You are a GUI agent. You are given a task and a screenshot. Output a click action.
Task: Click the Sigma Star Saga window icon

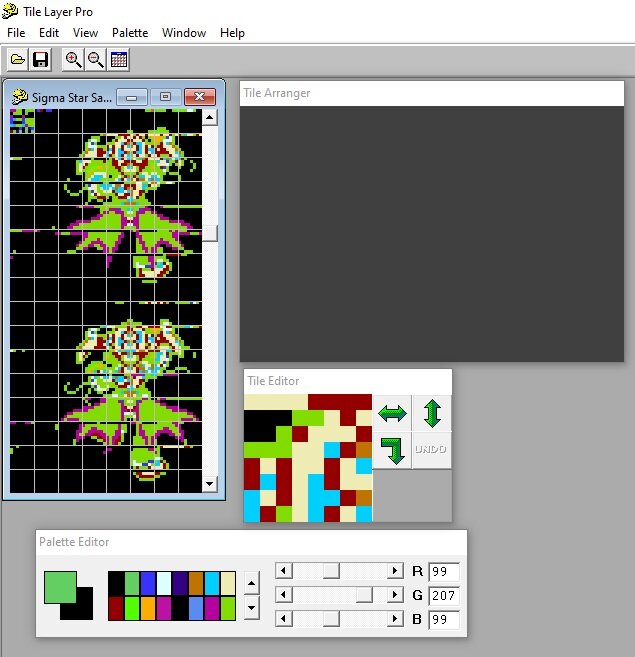point(19,97)
